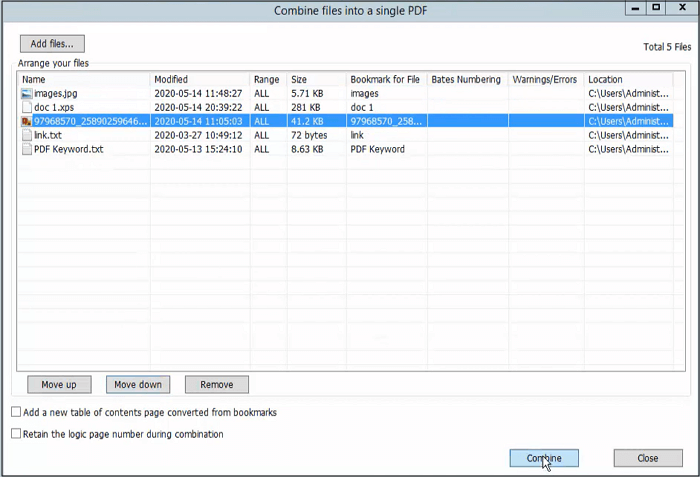700x477 pixels.
Task: Click the bookmark cell reading PDF Keyword
Action: point(378,149)
